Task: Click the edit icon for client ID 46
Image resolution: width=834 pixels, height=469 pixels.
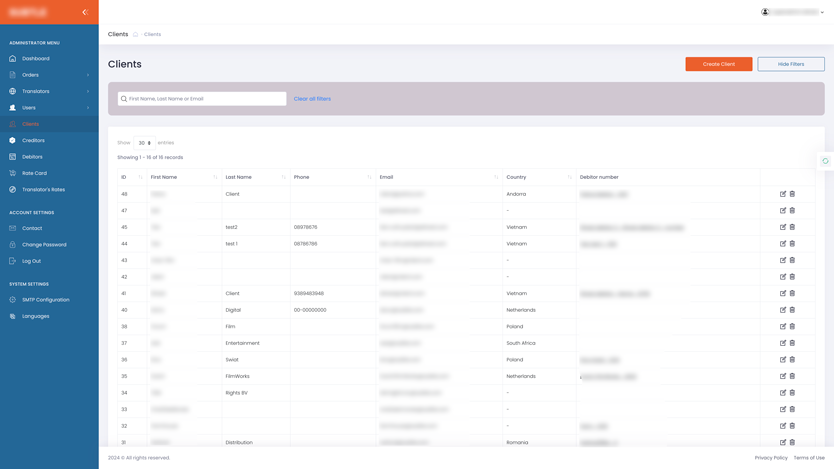Action: coord(783,194)
